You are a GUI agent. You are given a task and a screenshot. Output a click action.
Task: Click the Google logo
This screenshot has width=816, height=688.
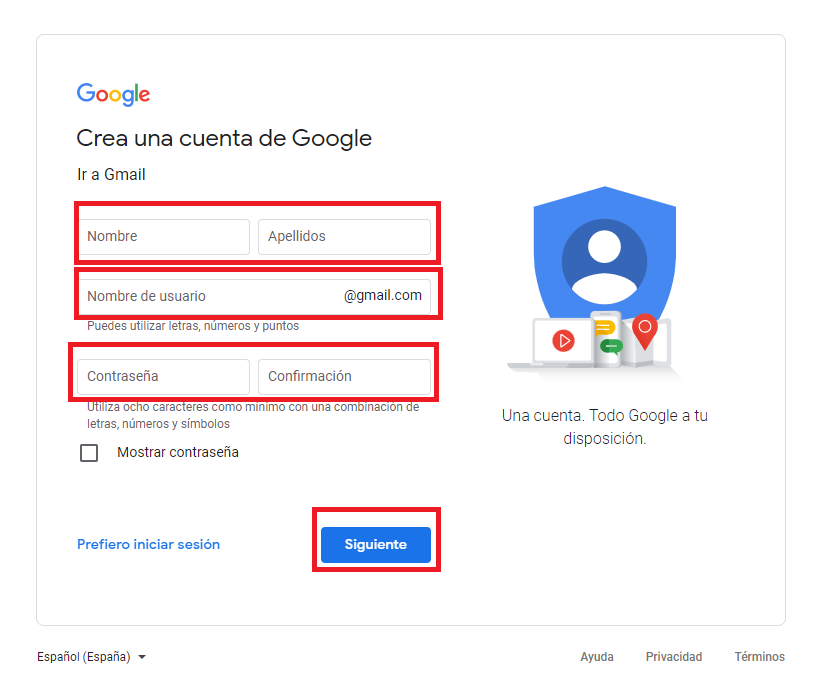[x=113, y=94]
